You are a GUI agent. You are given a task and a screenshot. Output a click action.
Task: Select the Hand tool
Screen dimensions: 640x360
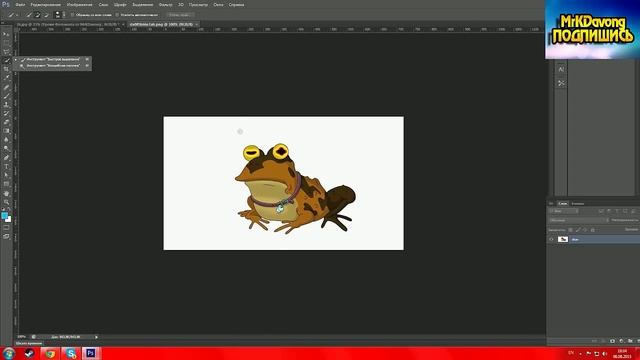6,193
